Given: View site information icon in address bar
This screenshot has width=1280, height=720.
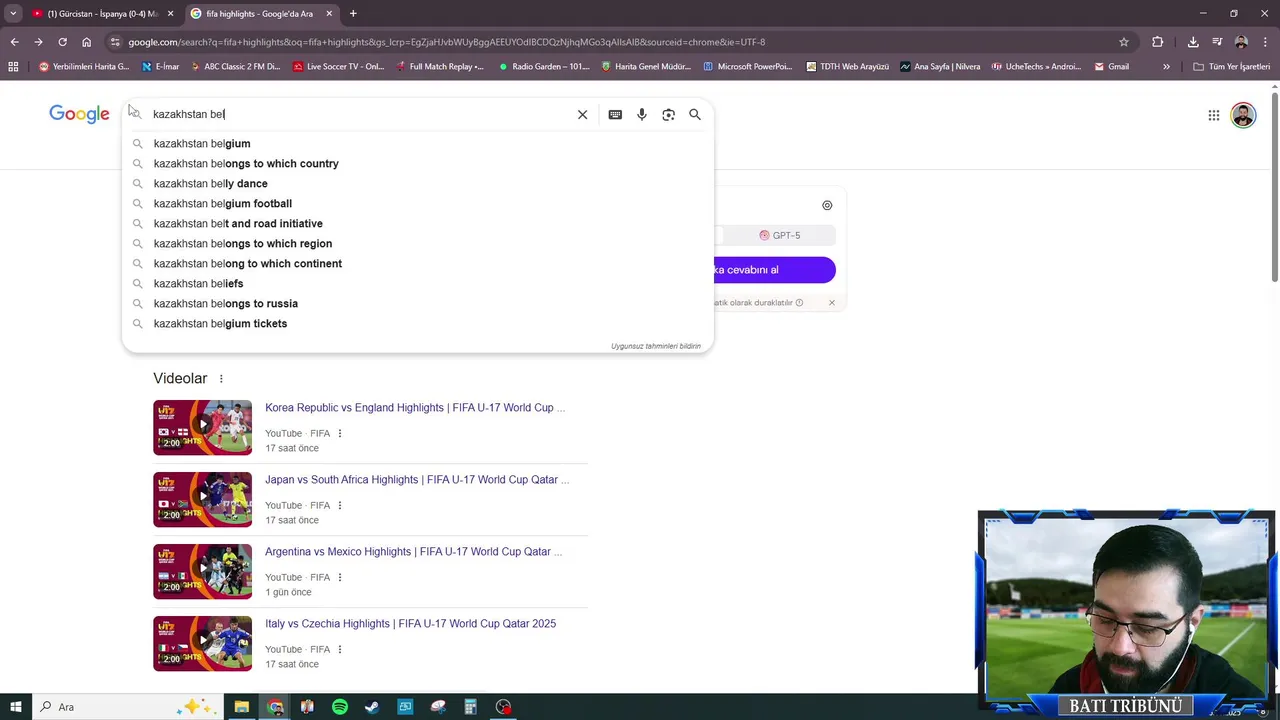Looking at the screenshot, I should pyautogui.click(x=116, y=42).
